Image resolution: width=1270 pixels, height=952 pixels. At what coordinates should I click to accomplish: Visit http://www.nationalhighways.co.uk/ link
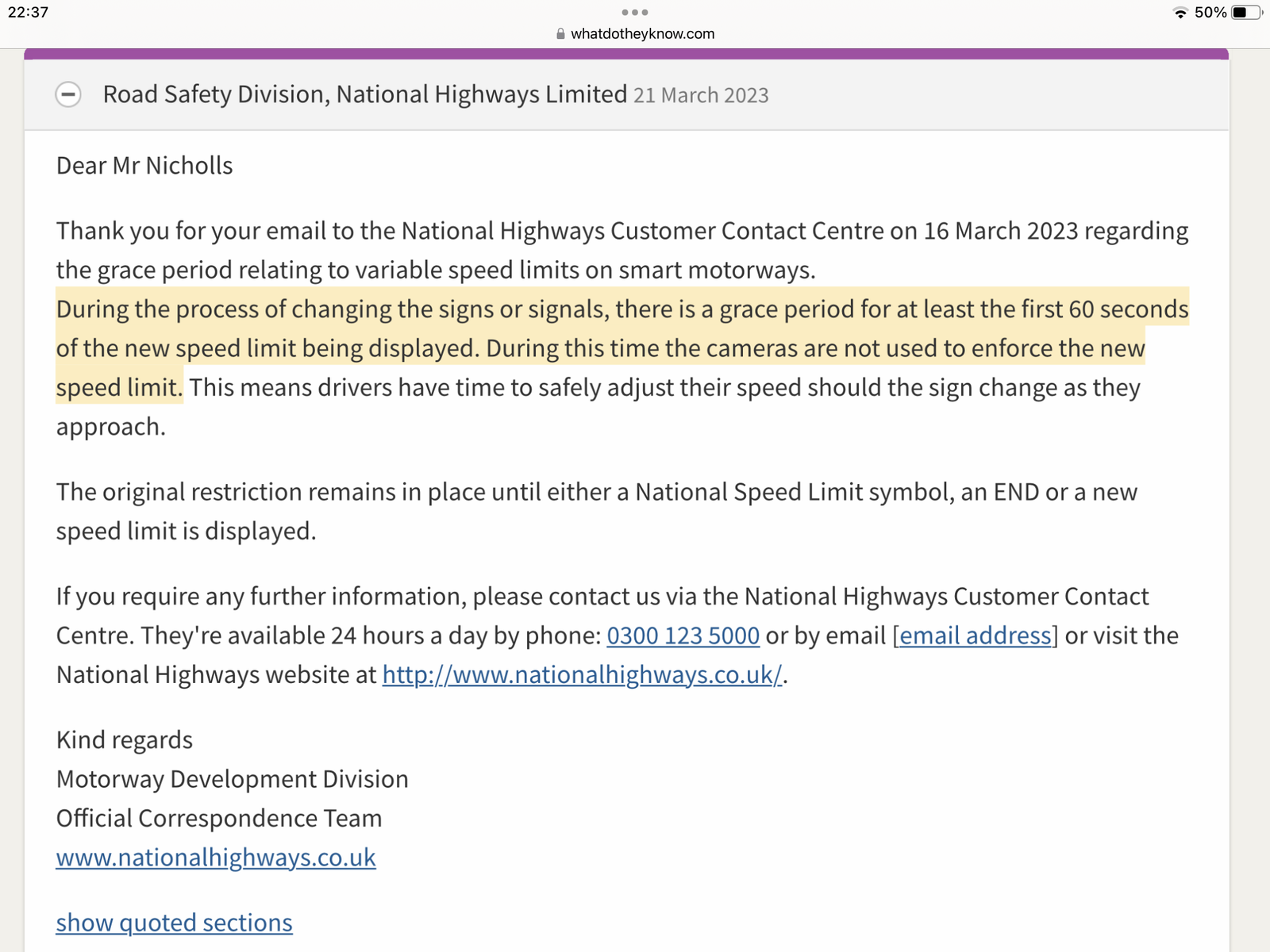[x=583, y=674]
